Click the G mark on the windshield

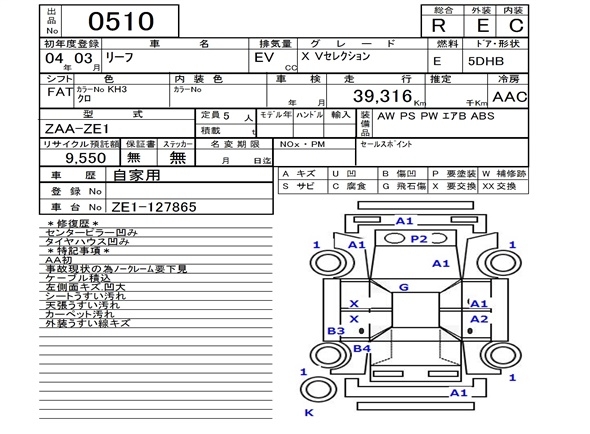pos(404,287)
